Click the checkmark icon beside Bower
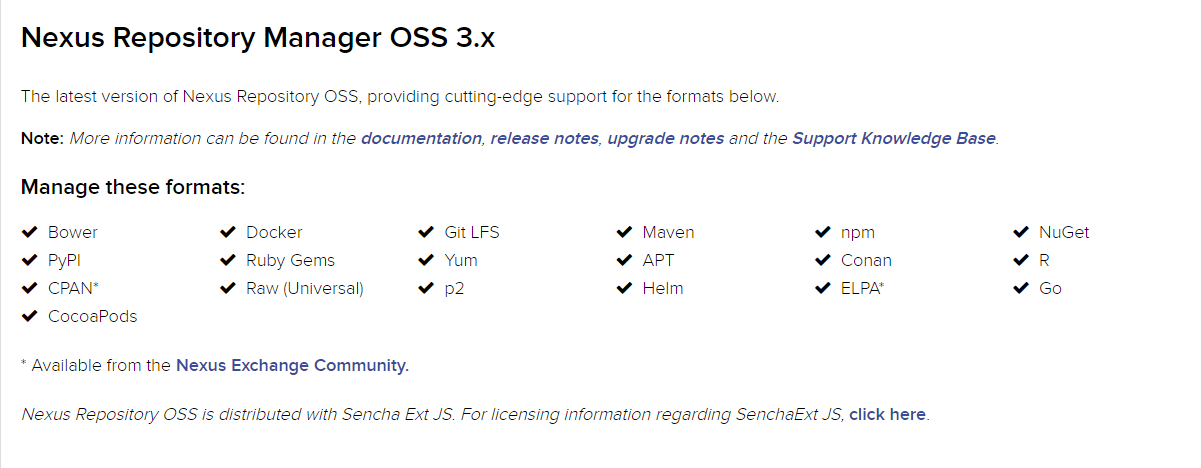The width and height of the screenshot is (1201, 468). (29, 232)
